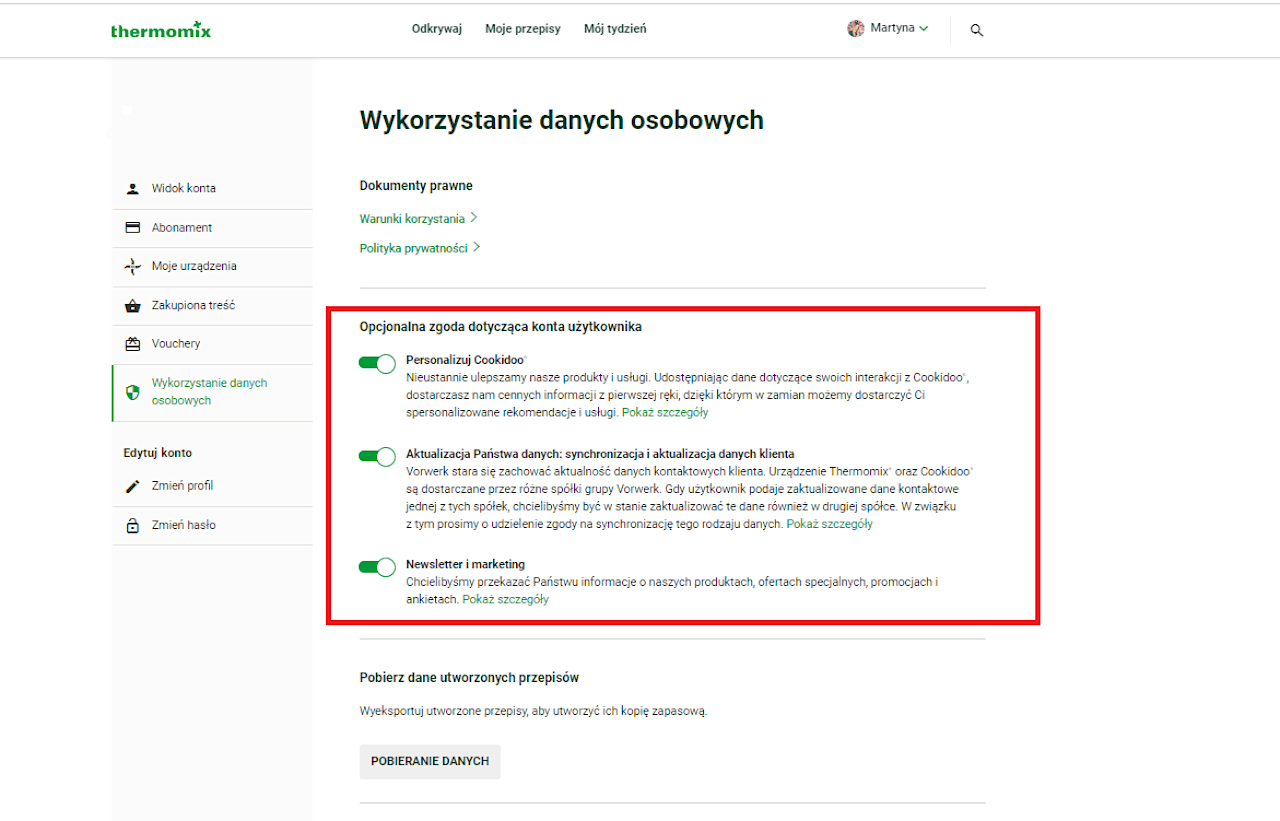Click text 'Wyeksportuj utworzone przepisy, aby utworzyć ich kopię zapasową.'
1280x821 pixels.
pyautogui.click(x=534, y=711)
